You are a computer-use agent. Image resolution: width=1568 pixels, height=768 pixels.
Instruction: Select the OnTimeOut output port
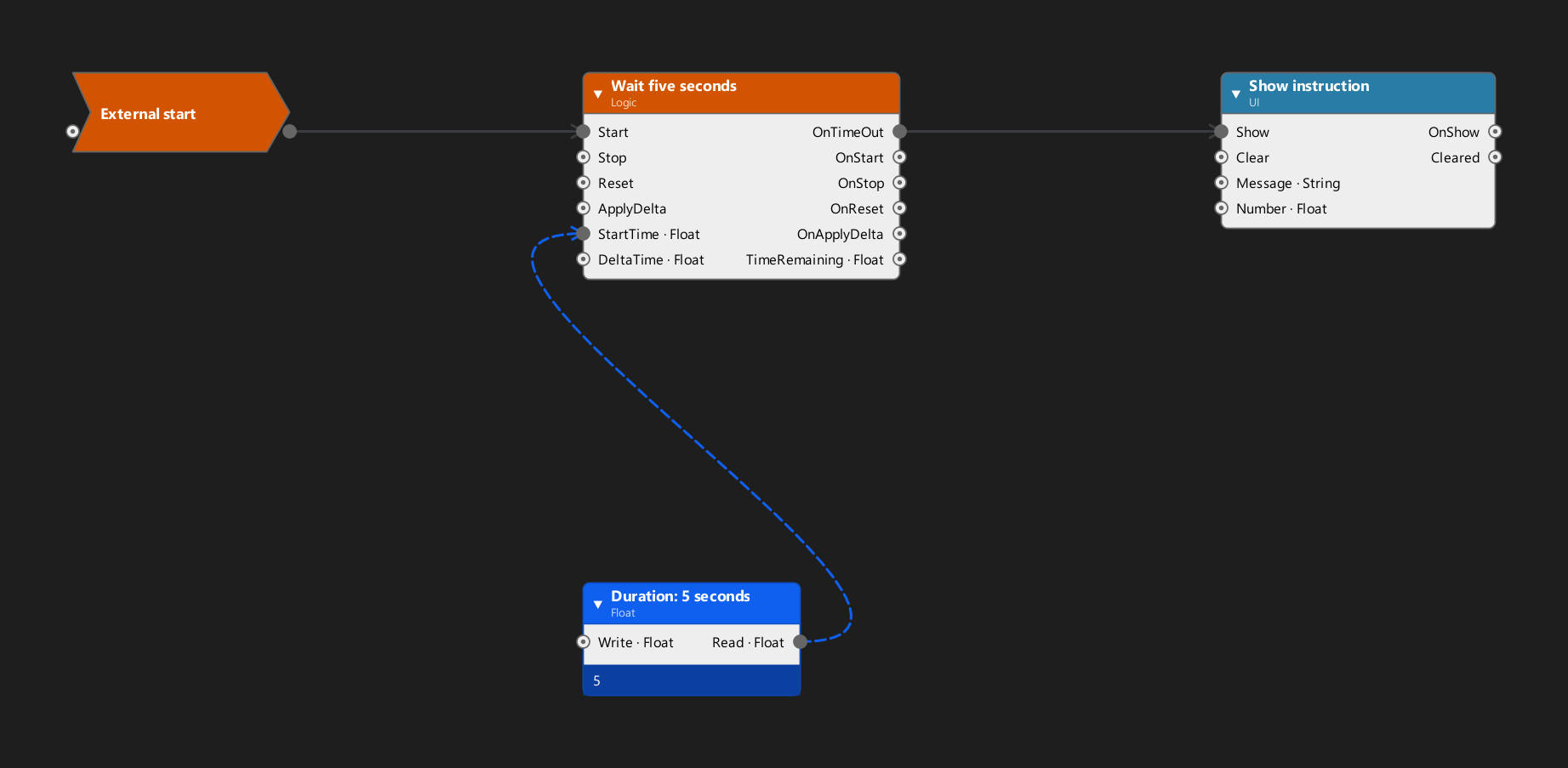pos(899,131)
